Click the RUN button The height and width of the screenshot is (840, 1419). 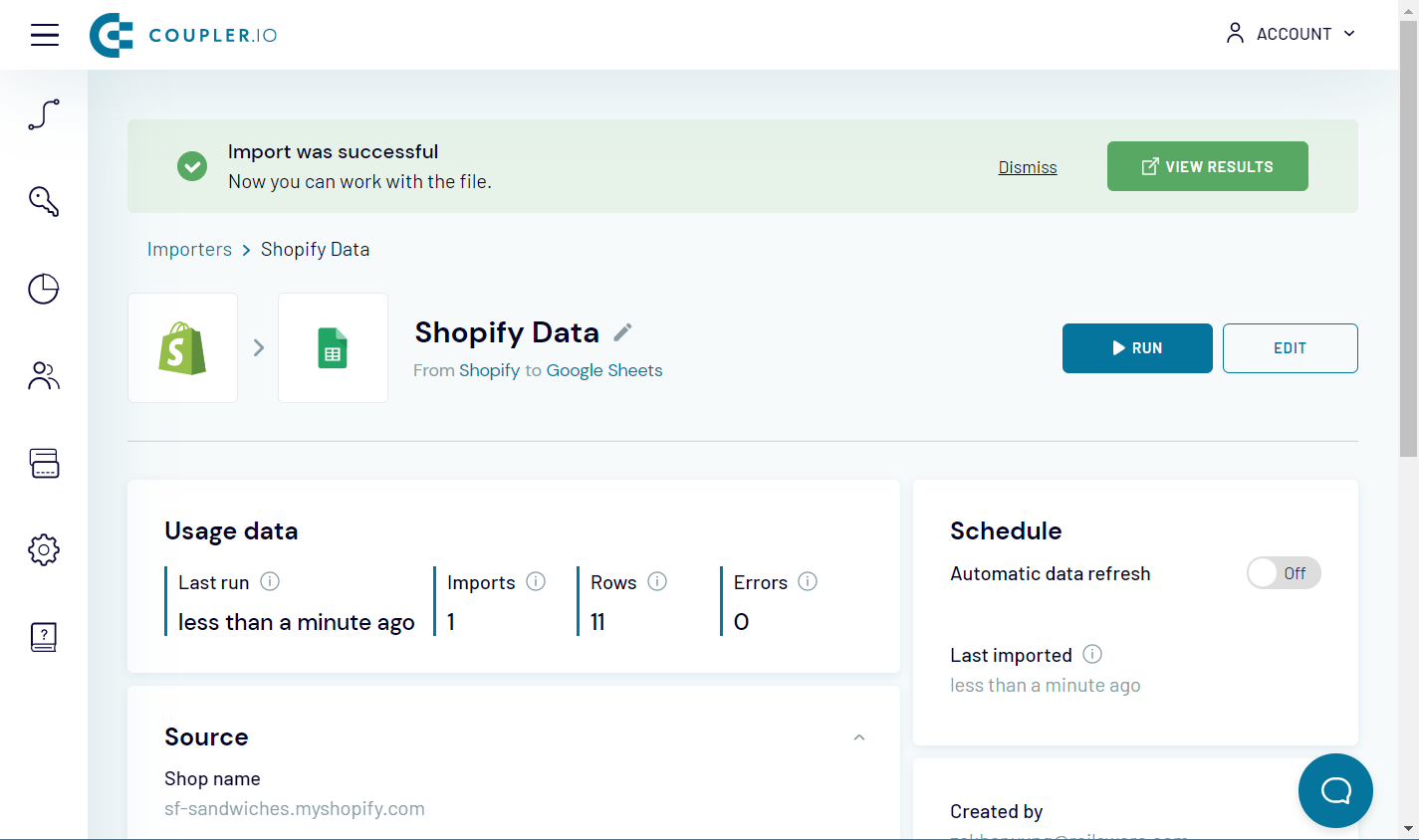tap(1137, 347)
